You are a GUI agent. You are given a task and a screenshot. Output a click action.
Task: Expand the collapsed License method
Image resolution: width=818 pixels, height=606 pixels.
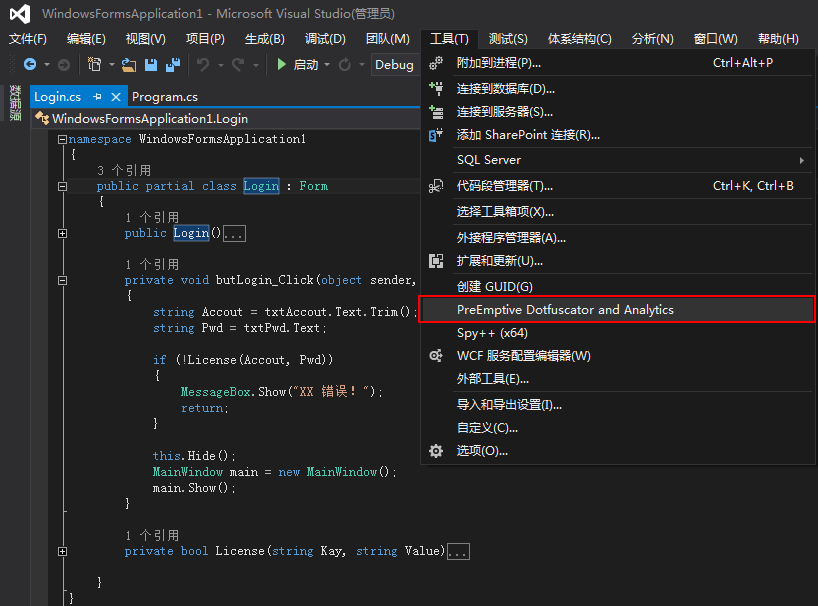[63, 551]
